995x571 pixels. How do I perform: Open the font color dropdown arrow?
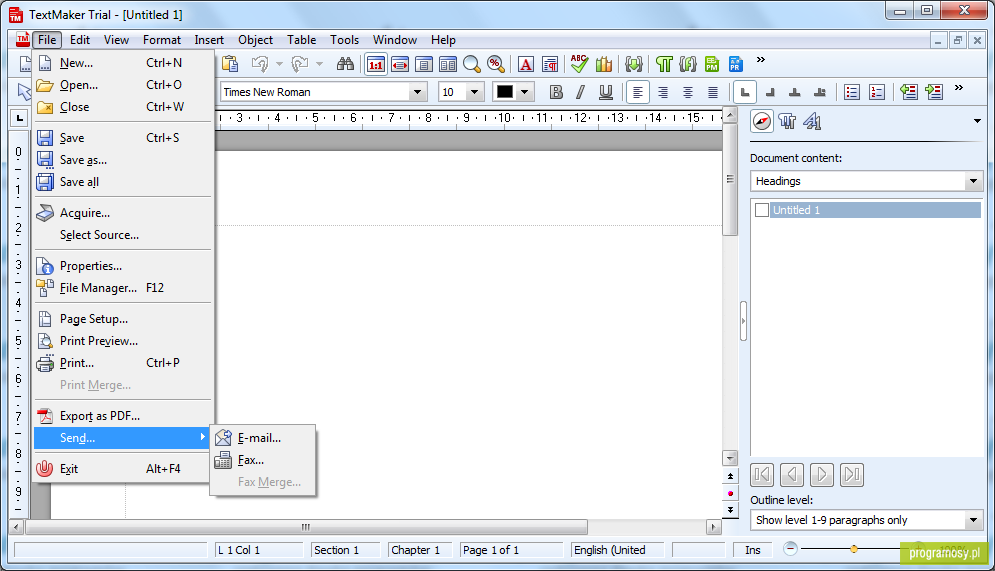click(524, 92)
